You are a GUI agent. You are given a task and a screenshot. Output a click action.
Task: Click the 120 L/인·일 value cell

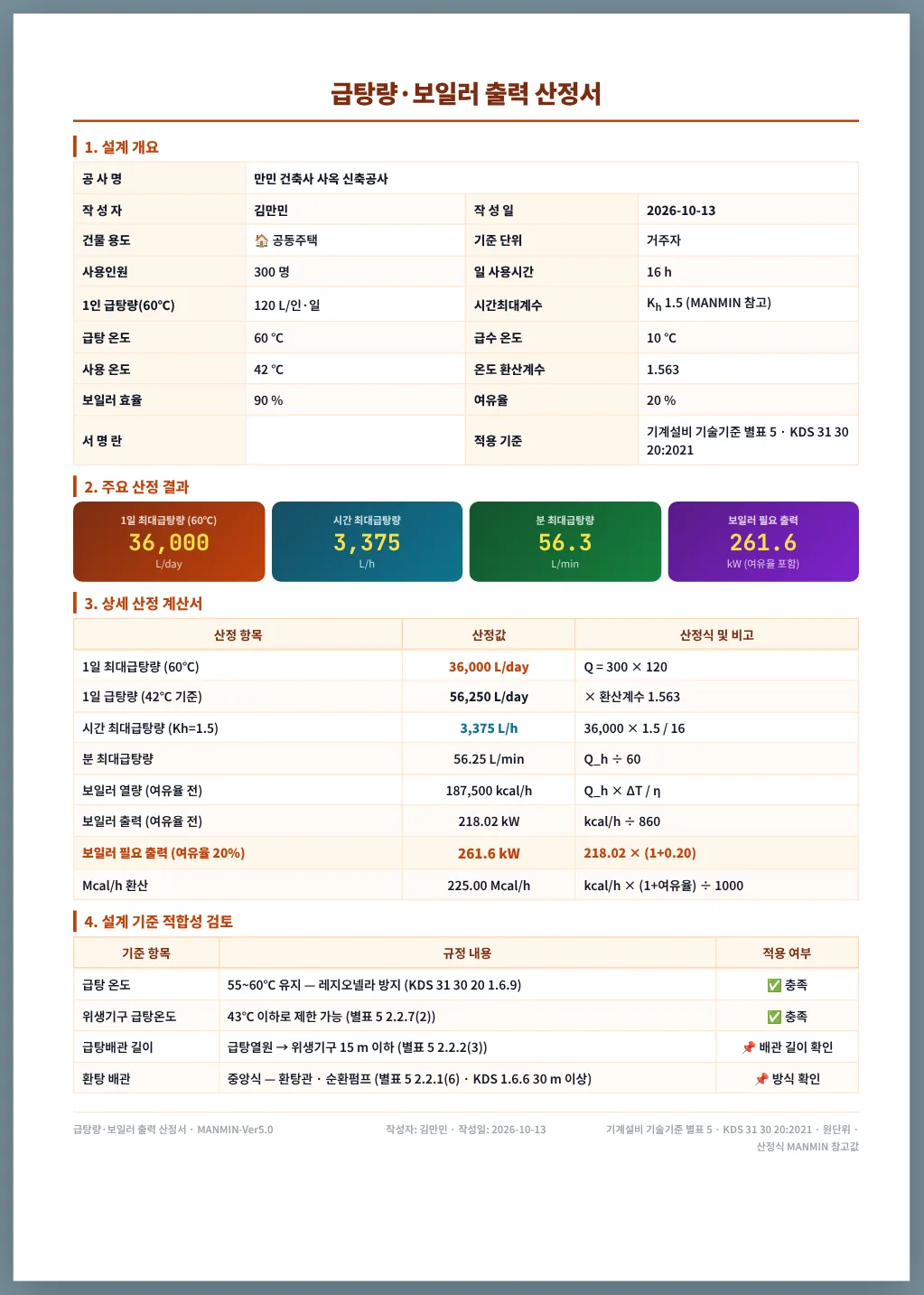point(355,305)
